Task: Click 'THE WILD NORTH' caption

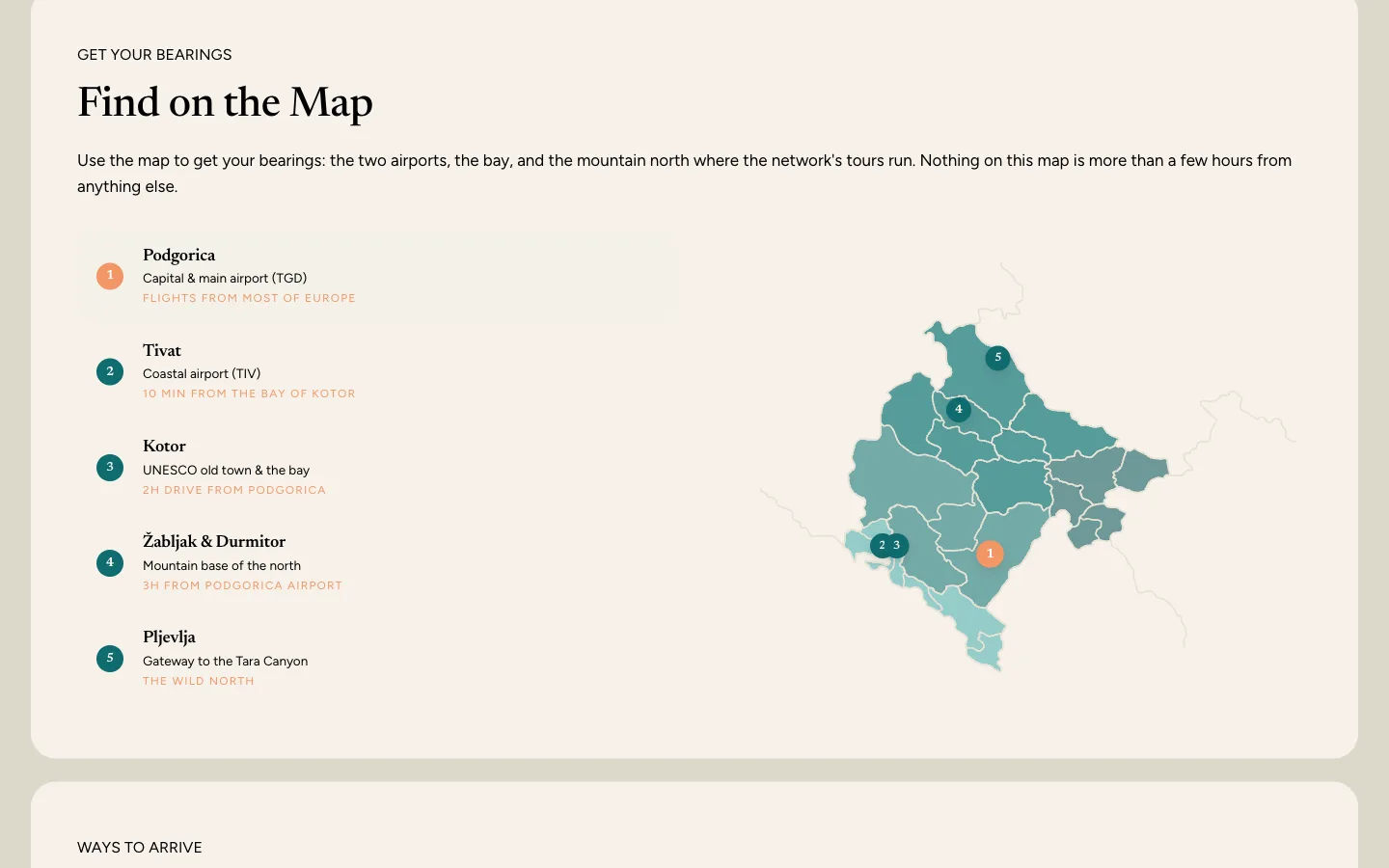Action: (x=199, y=681)
